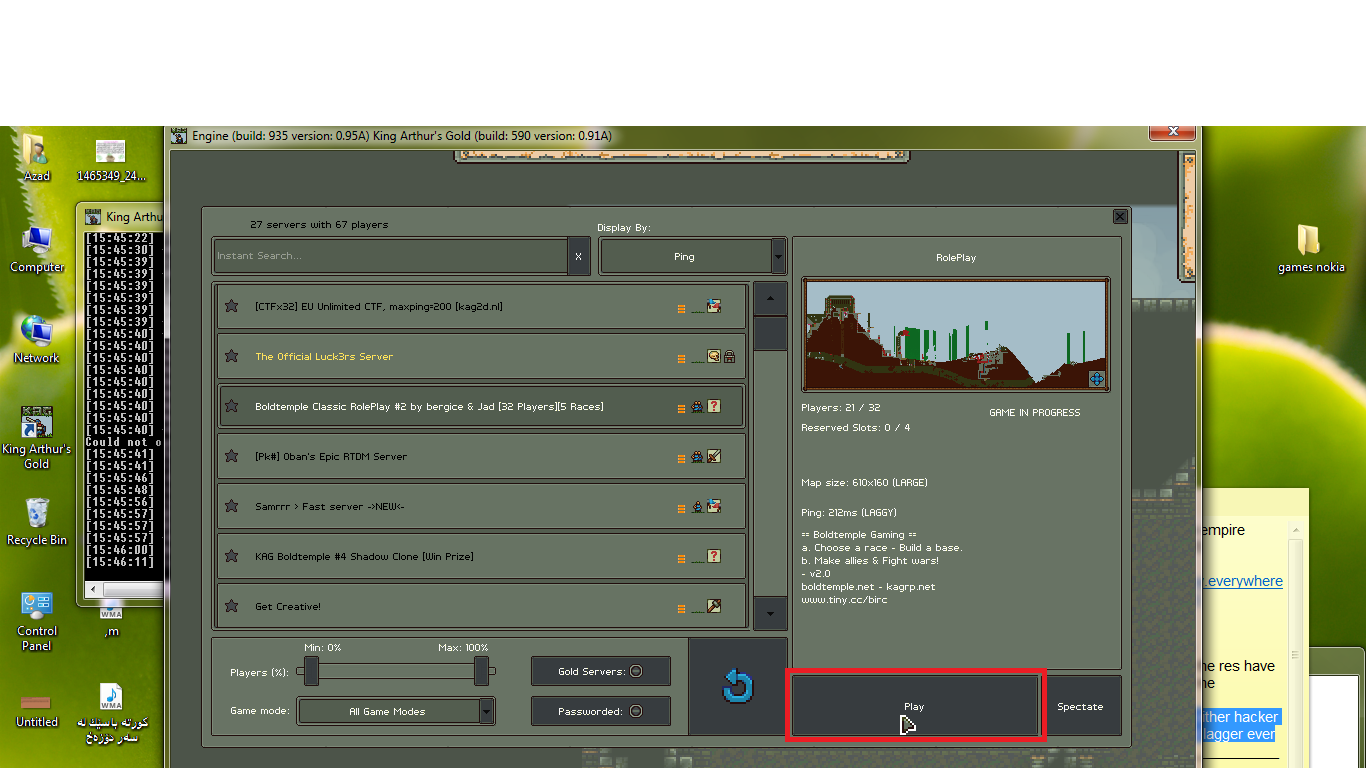Select the Control Panel desktop icon
Screen dimensions: 1366x768
click(x=37, y=621)
